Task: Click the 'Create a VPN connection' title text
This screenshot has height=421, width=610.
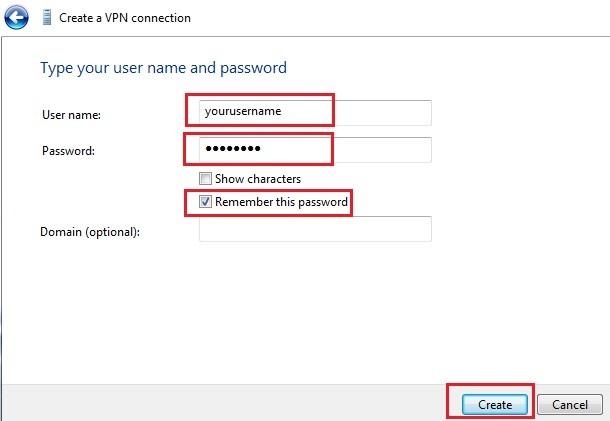Action: 125,18
